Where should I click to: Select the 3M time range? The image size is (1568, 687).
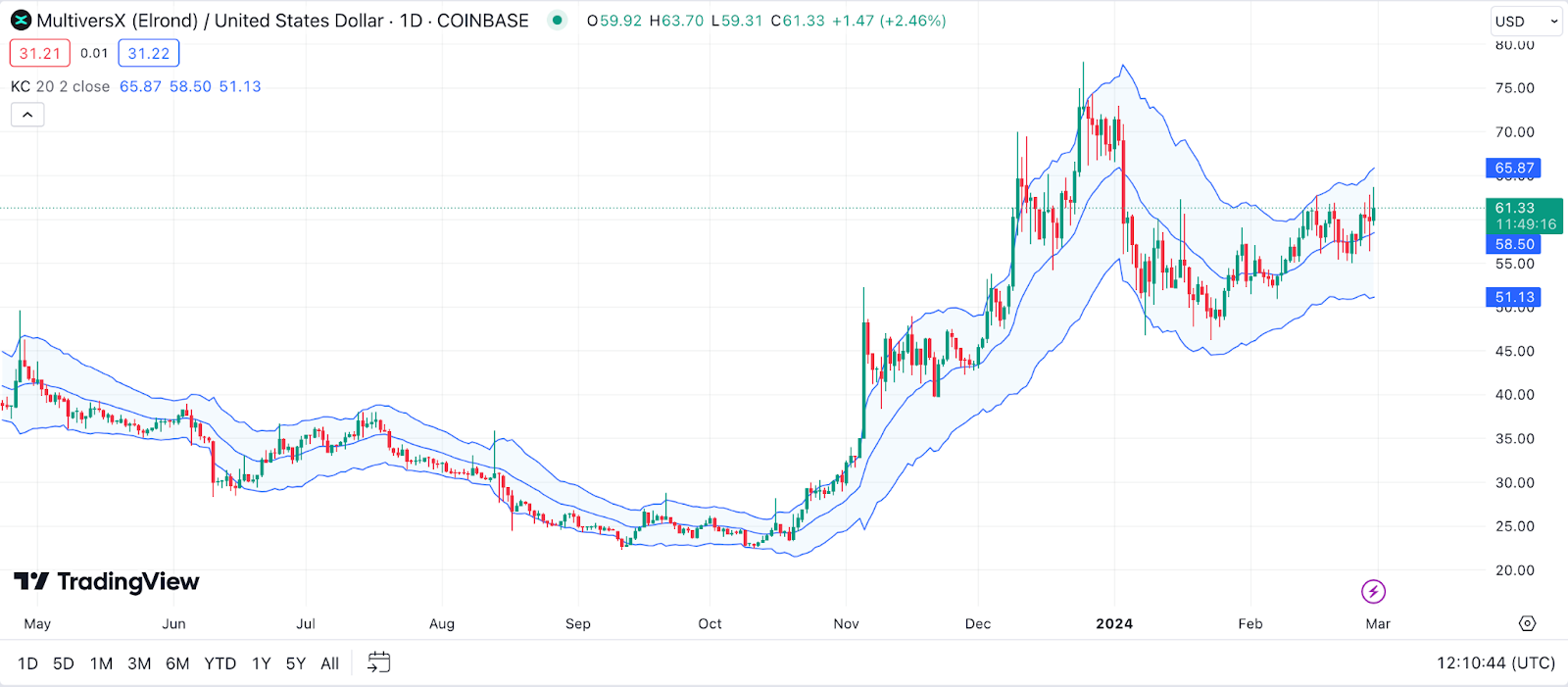139,663
